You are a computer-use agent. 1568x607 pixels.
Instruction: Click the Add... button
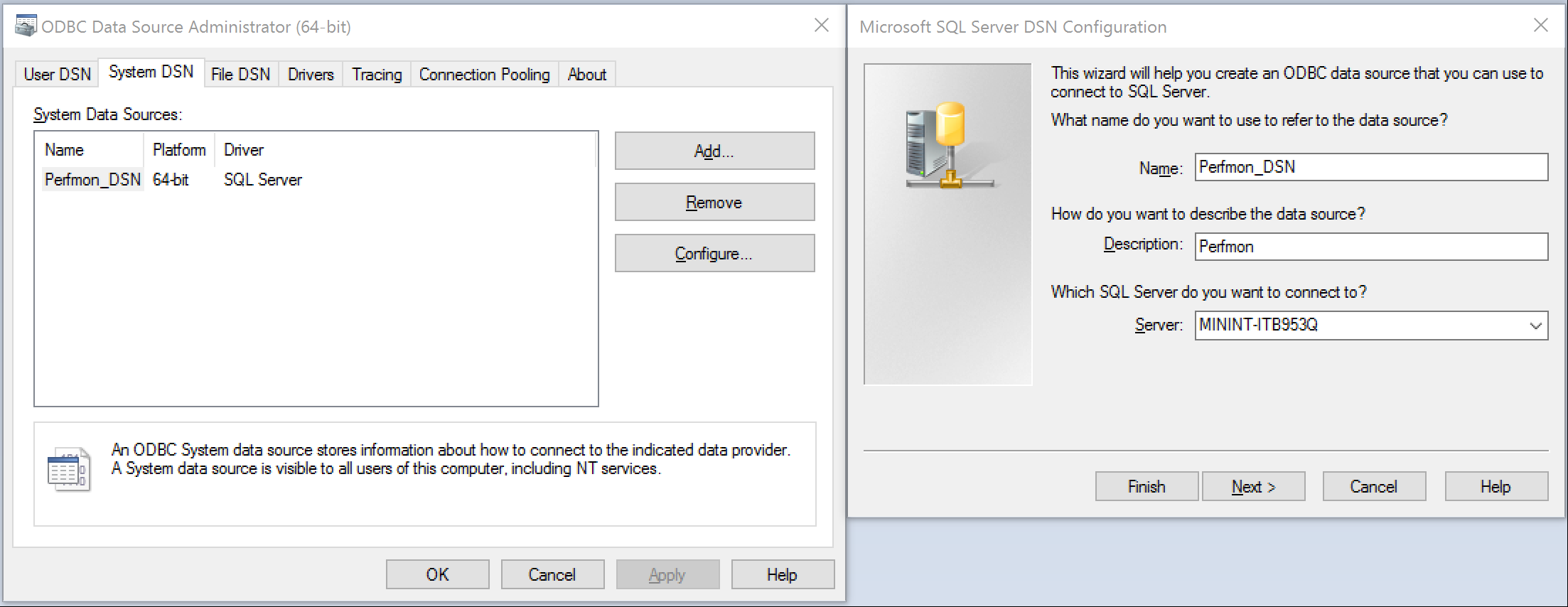pos(714,151)
